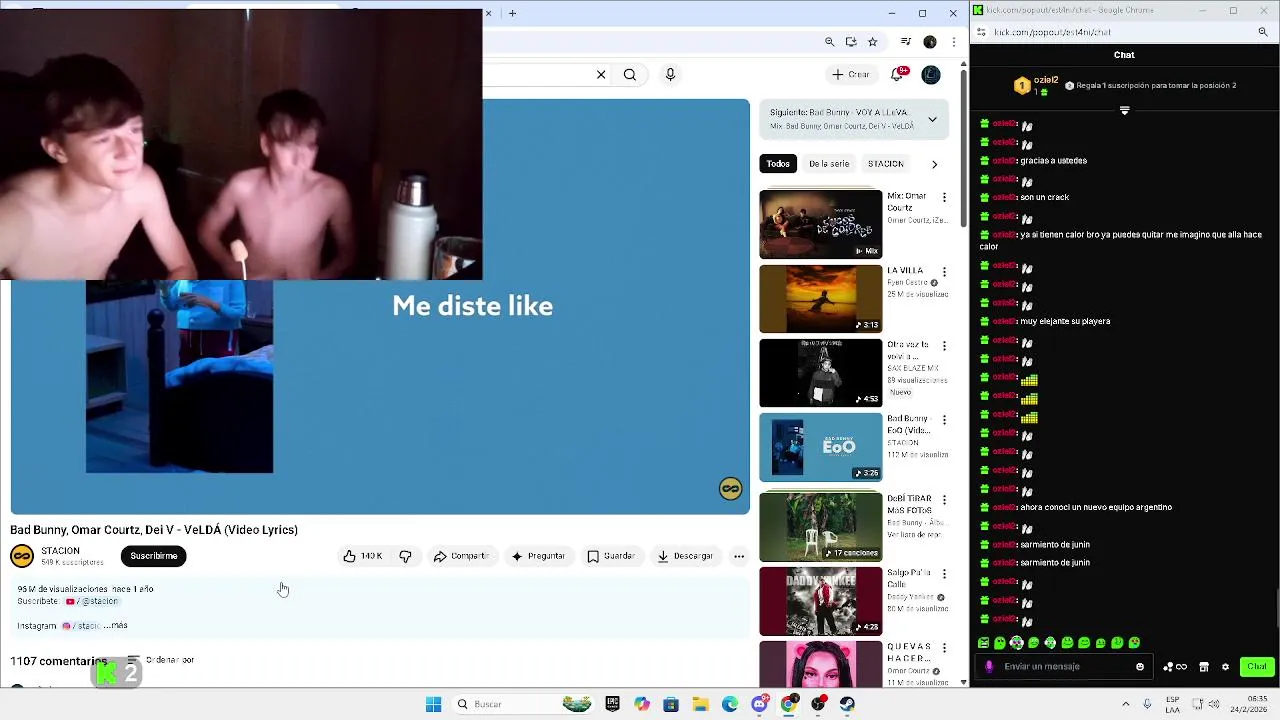
Task: Expand description with ...más
Action: (116, 626)
